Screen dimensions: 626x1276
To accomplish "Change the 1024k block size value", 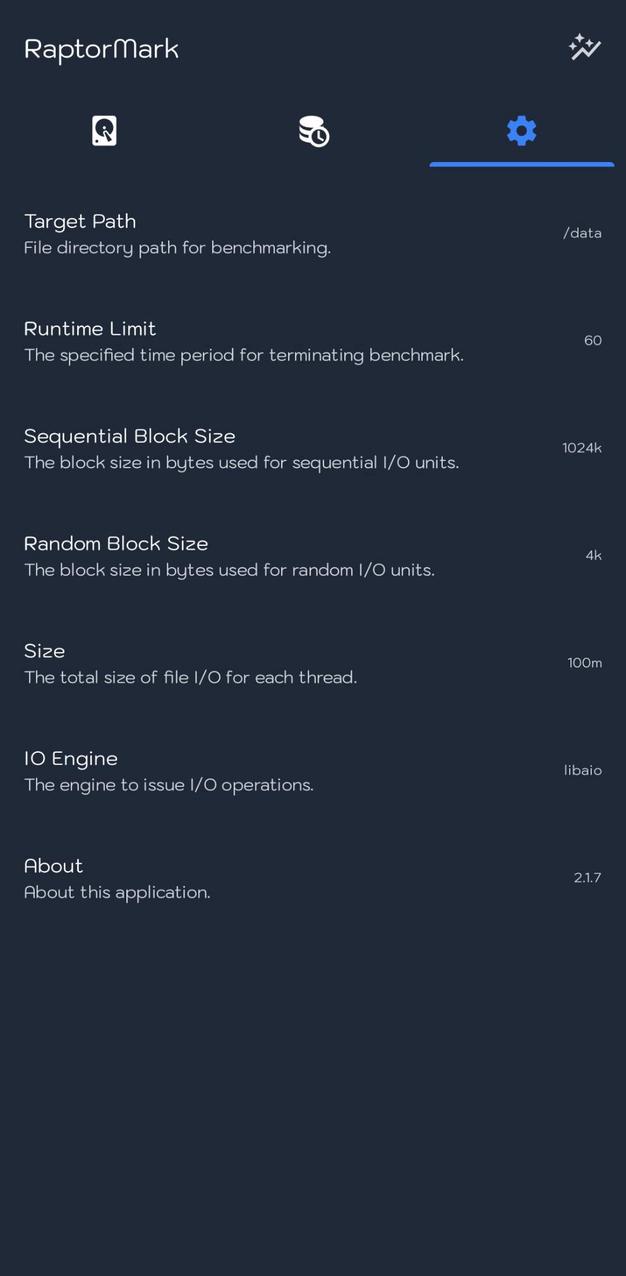I will tap(581, 448).
